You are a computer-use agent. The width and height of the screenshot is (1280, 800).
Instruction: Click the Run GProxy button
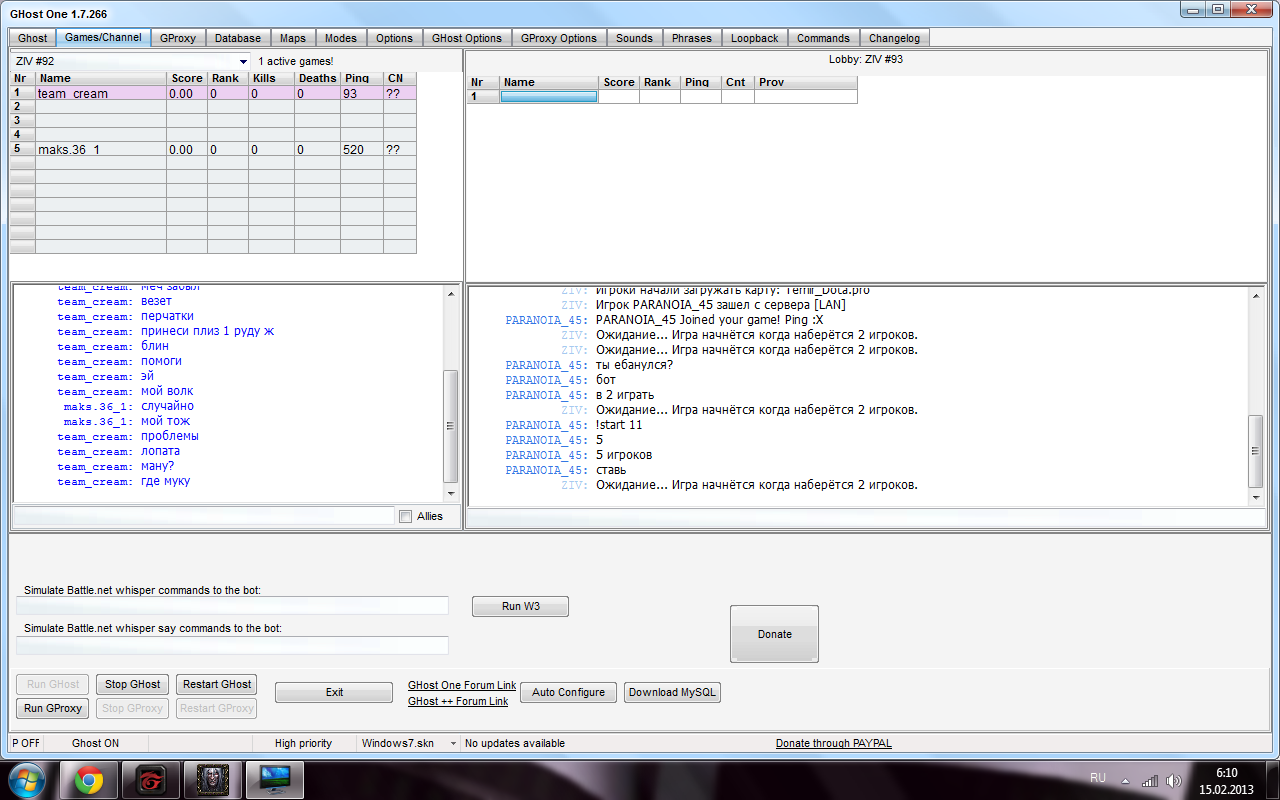pyautogui.click(x=53, y=708)
